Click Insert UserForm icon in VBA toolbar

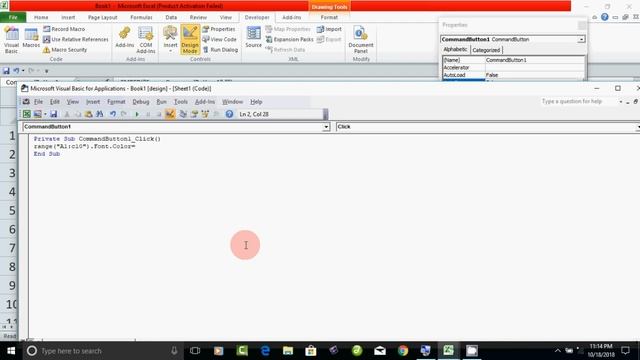(x=38, y=114)
